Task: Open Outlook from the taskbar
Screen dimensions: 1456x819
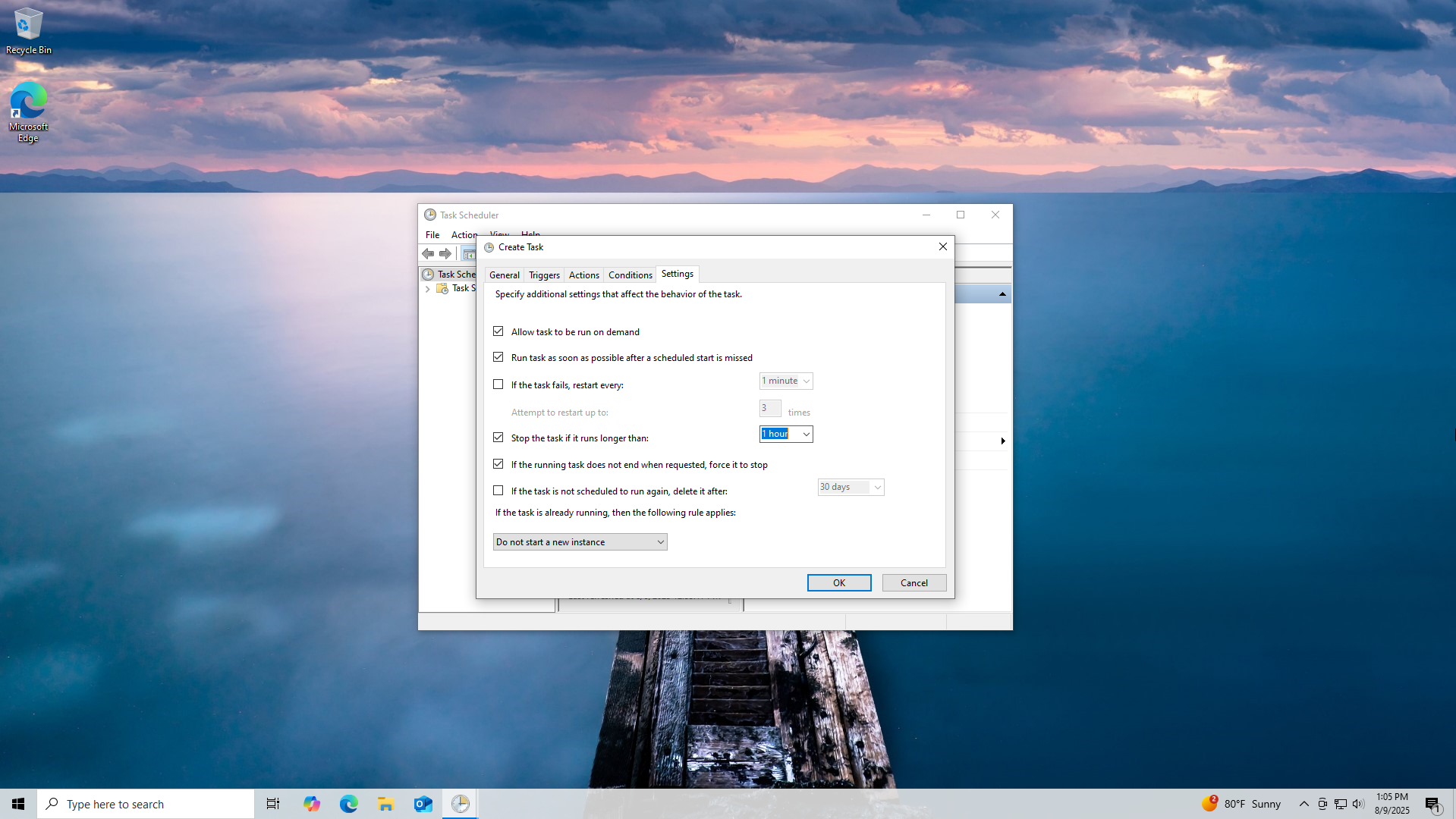Action: (x=423, y=804)
